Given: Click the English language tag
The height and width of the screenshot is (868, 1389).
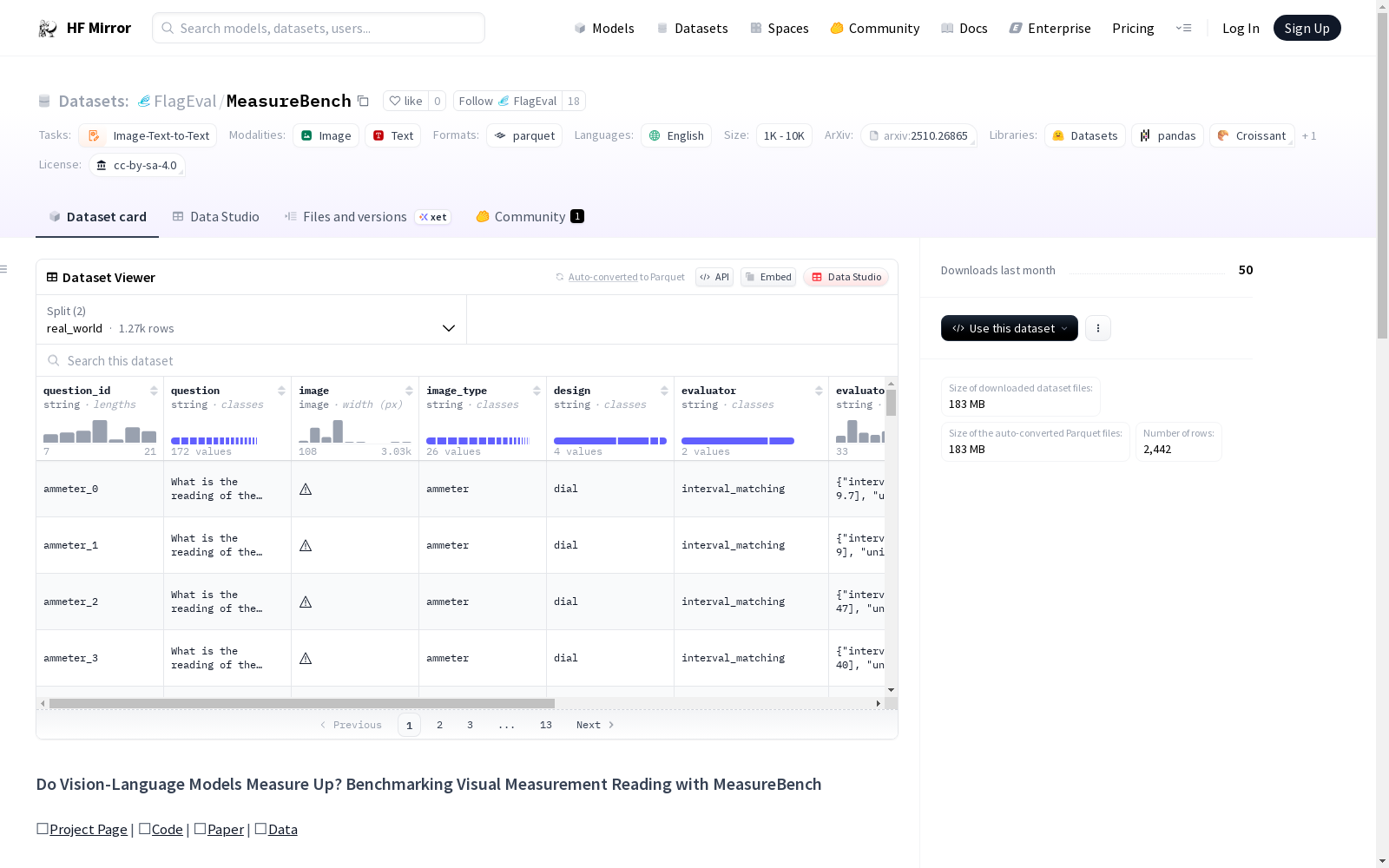Looking at the screenshot, I should point(676,135).
